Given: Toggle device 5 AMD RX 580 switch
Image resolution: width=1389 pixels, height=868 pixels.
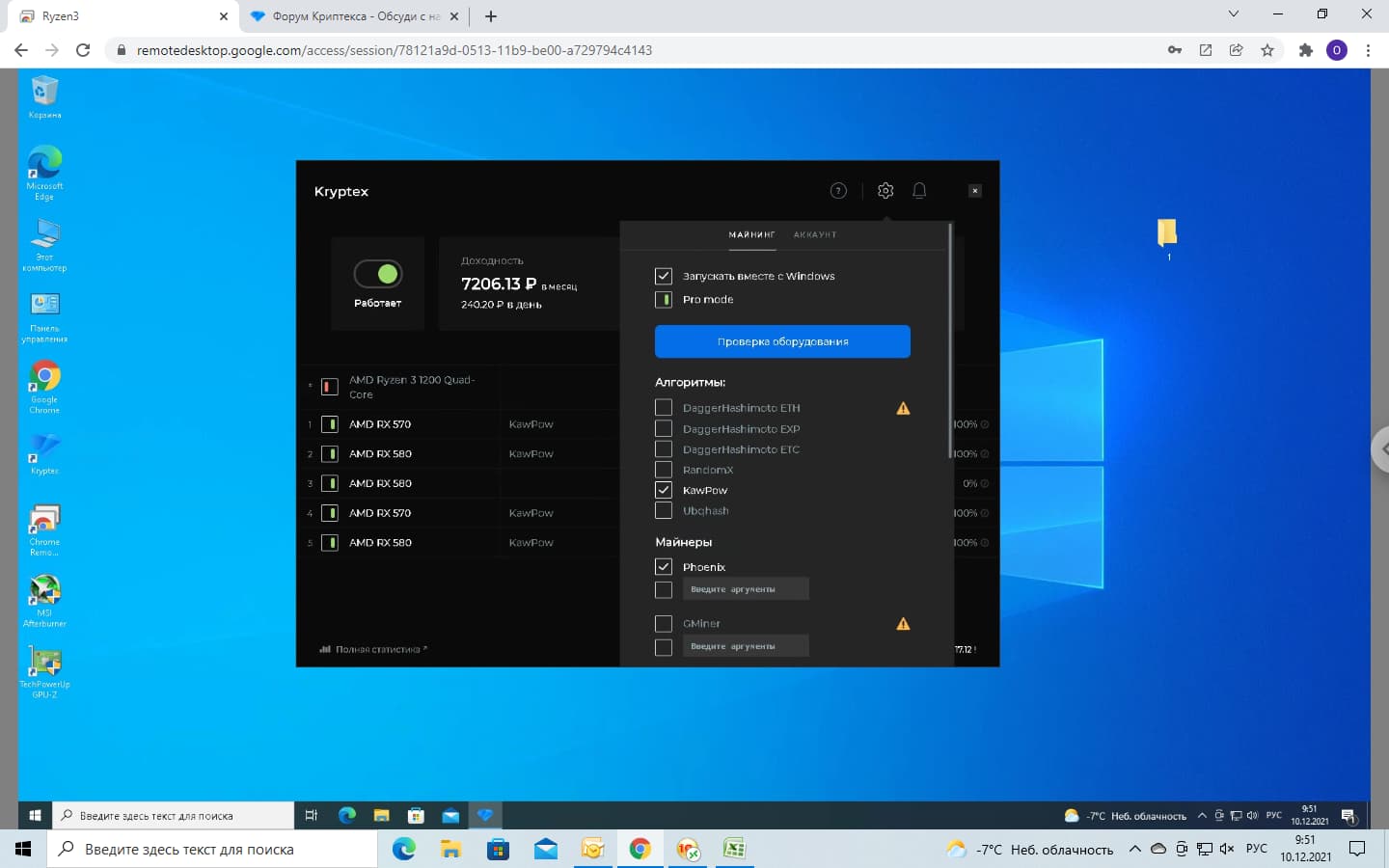Looking at the screenshot, I should click(329, 543).
